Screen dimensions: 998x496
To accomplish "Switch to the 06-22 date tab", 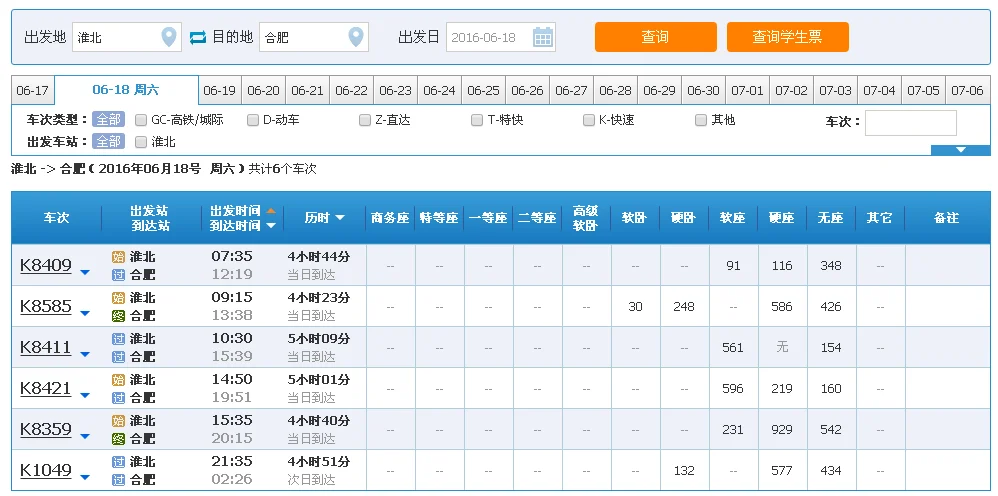I will pyautogui.click(x=351, y=90).
